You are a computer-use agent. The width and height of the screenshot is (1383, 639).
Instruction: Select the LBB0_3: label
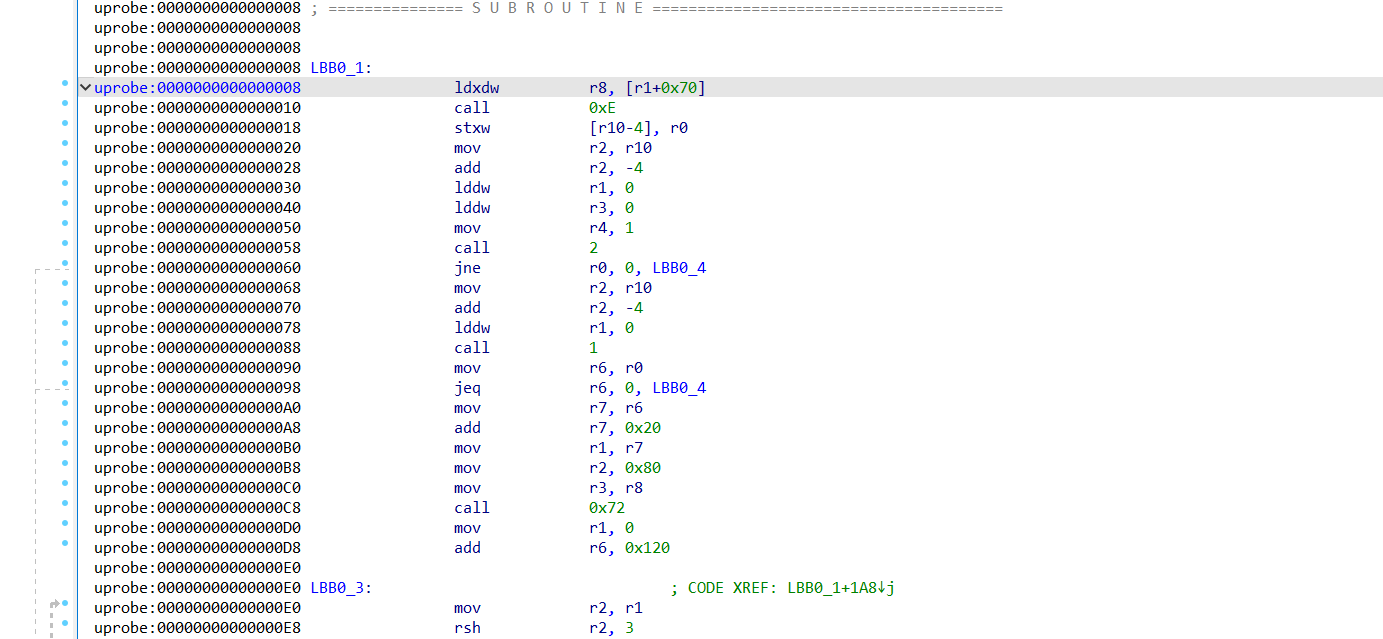(x=341, y=588)
